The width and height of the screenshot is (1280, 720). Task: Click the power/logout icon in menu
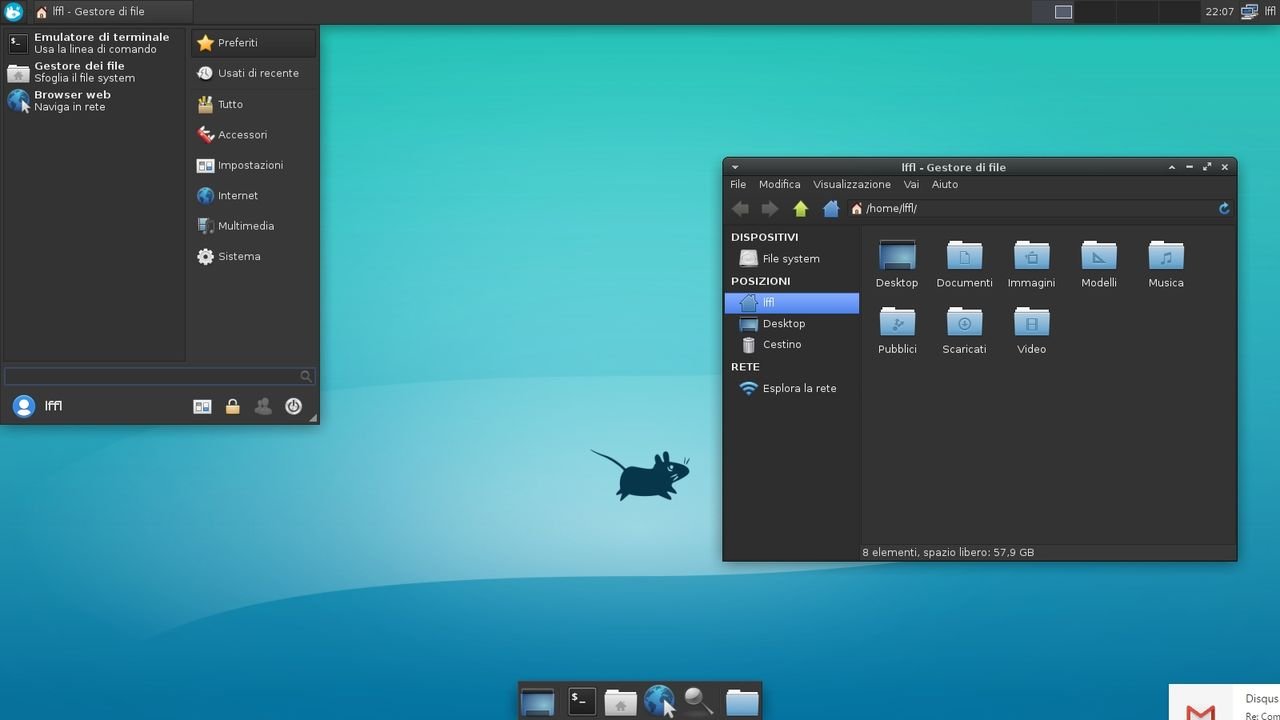[293, 406]
